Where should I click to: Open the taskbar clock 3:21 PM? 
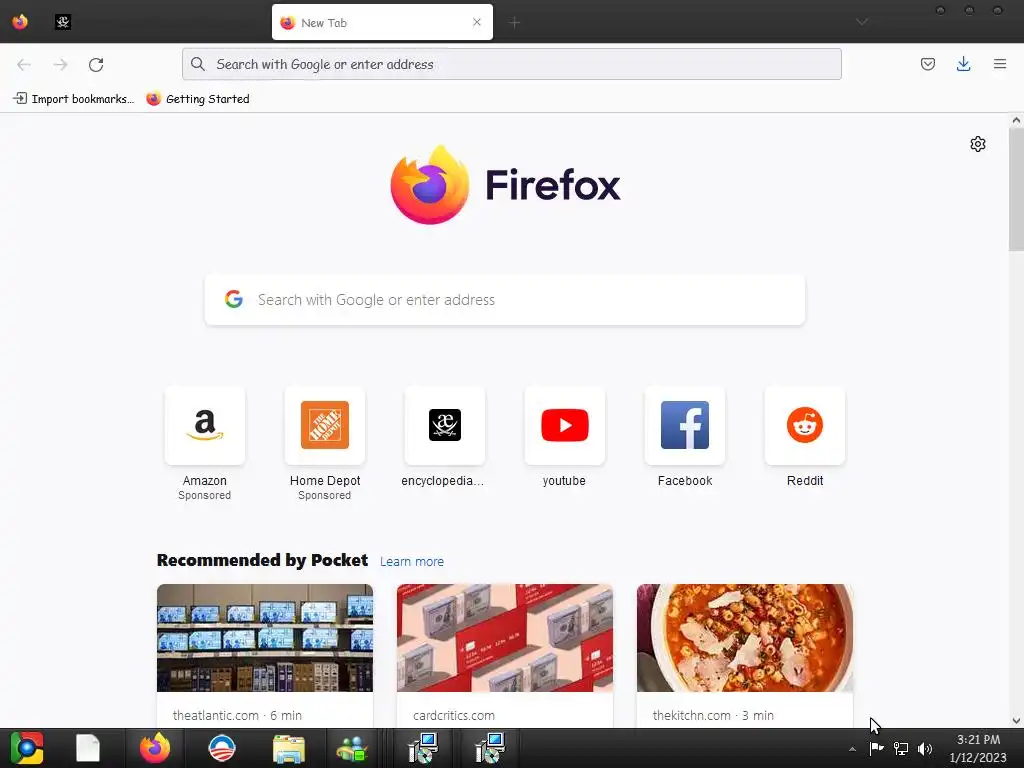pyautogui.click(x=978, y=749)
